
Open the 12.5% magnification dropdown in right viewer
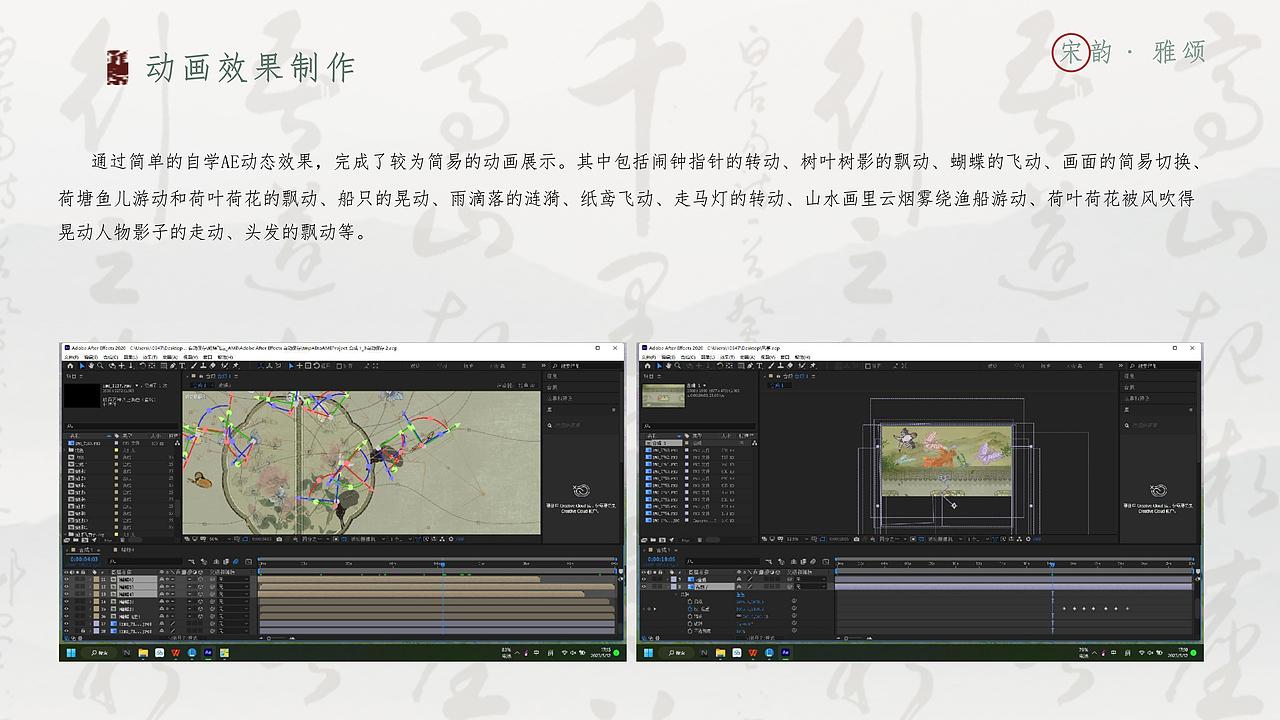796,539
